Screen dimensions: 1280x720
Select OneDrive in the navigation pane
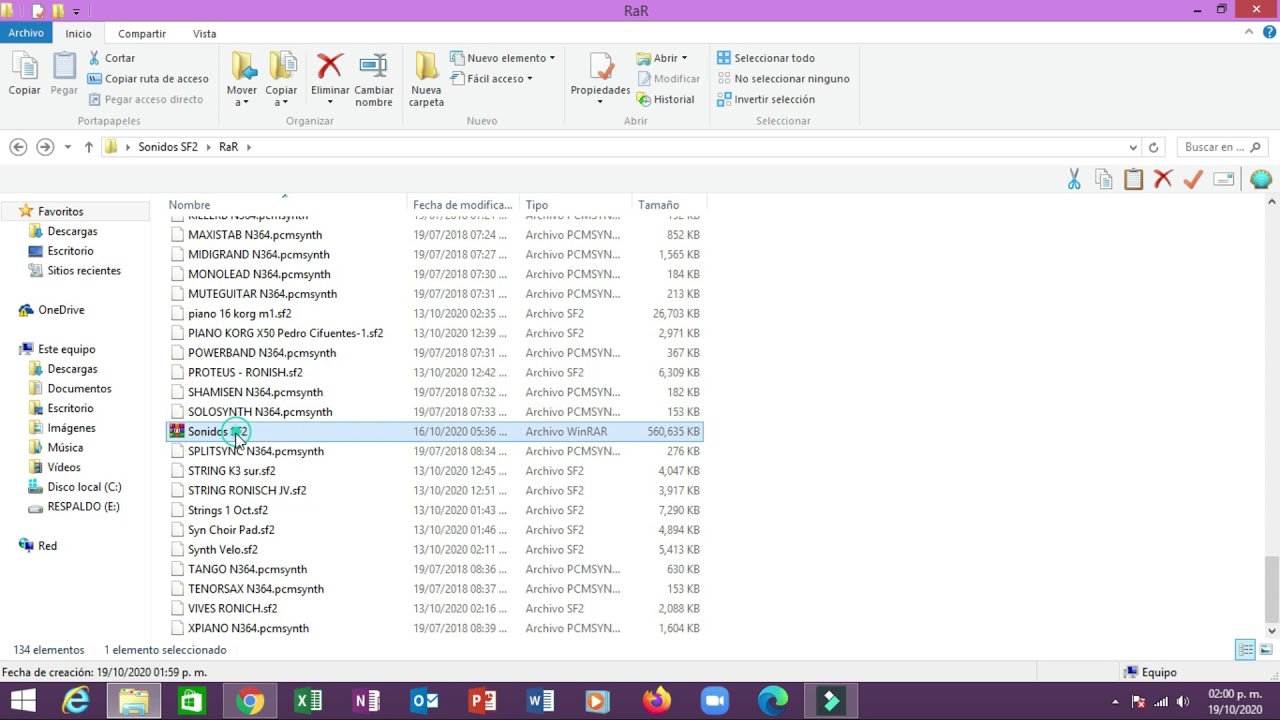coord(61,310)
